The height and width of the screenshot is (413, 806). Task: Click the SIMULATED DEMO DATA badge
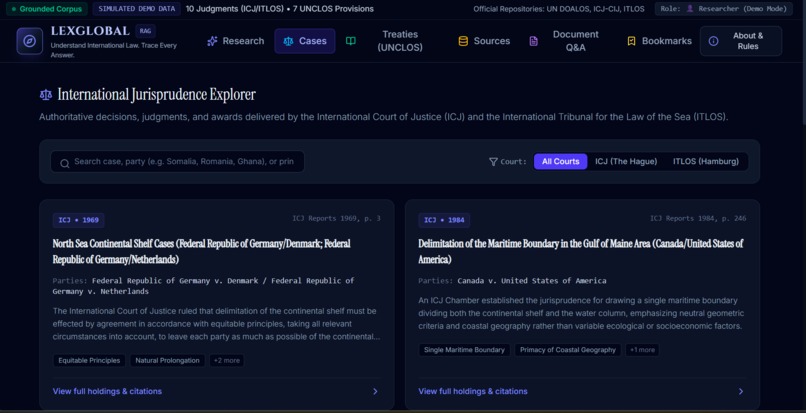[x=136, y=9]
